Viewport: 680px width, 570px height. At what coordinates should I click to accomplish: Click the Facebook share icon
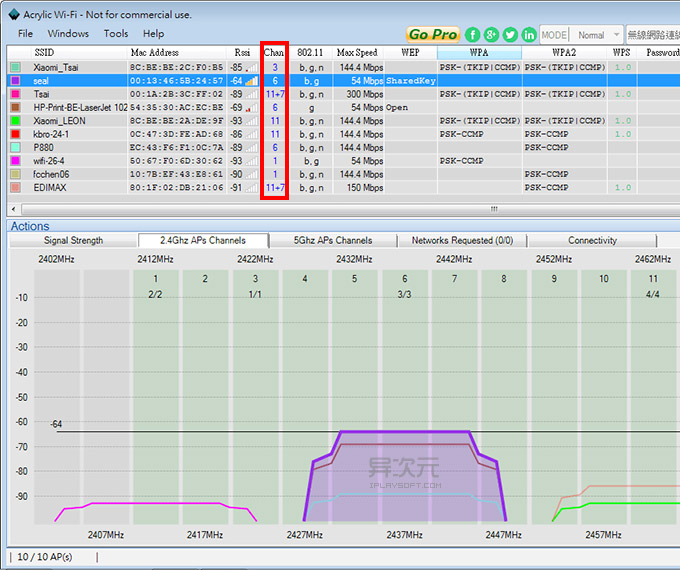coord(473,35)
